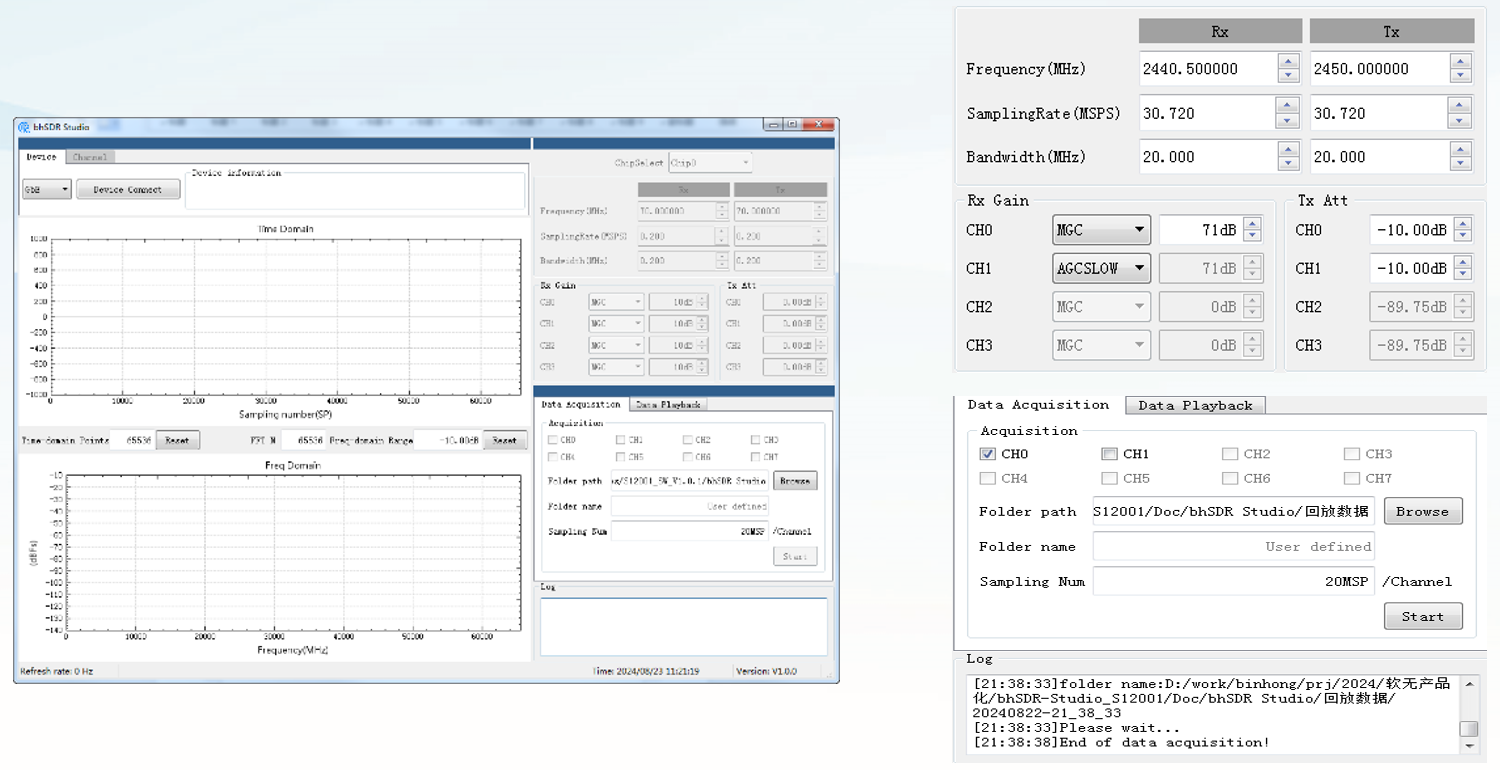Uncheck CH0 acquisition checkbox in enlarged panel
The width and height of the screenshot is (1500, 770).
[x=988, y=454]
